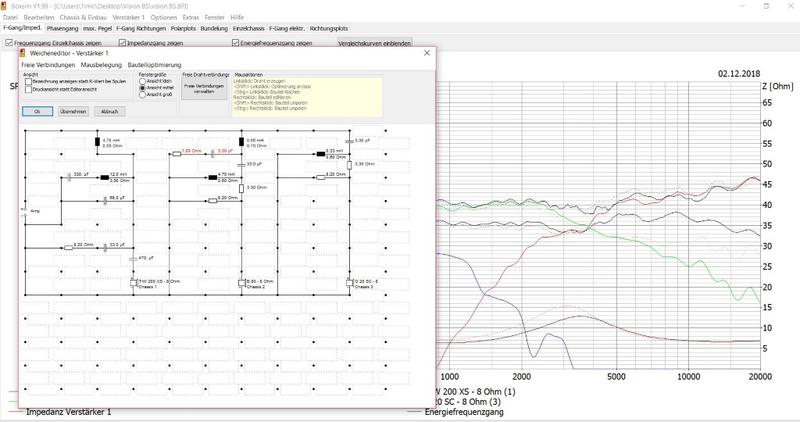Enable 'Druckansicht statt Editoransicht' checkbox
This screenshot has height=422, width=800.
pos(27,88)
